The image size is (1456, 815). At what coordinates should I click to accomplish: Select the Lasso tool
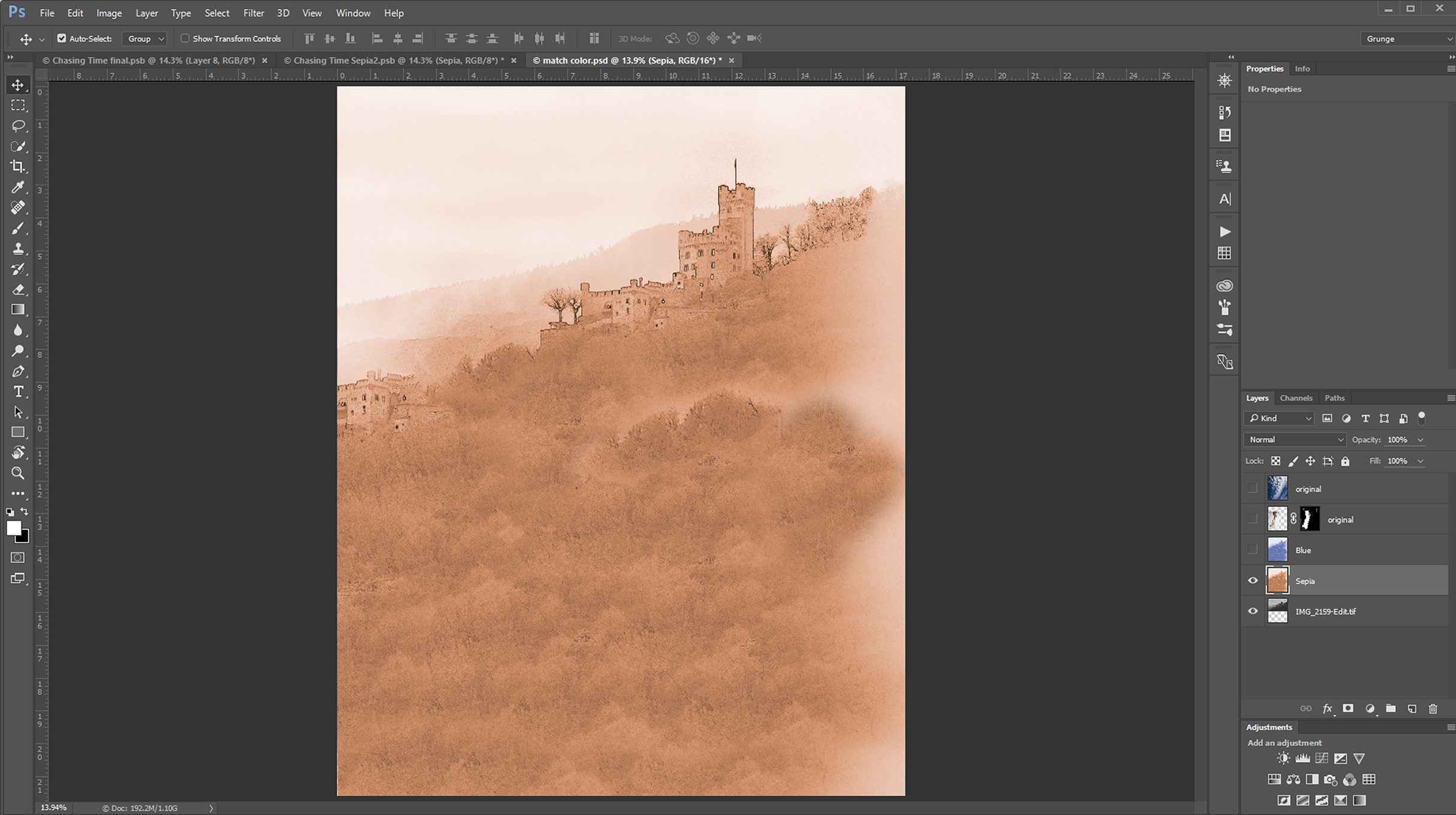18,126
